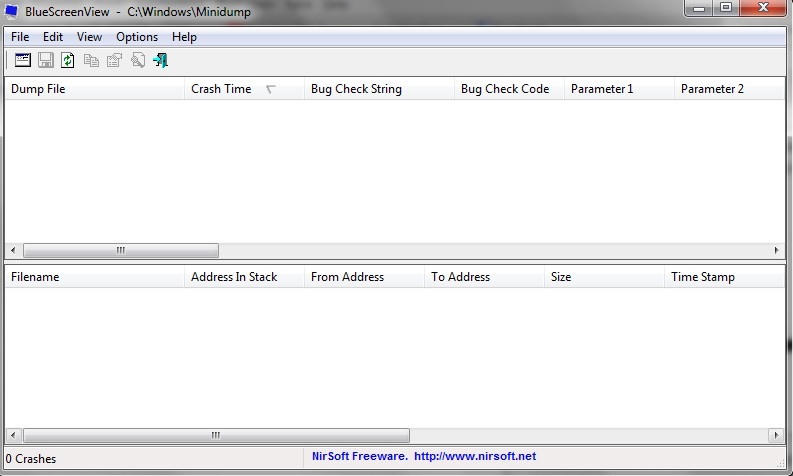Sort by the Bug Check String column
This screenshot has width=793, height=476.
379,89
